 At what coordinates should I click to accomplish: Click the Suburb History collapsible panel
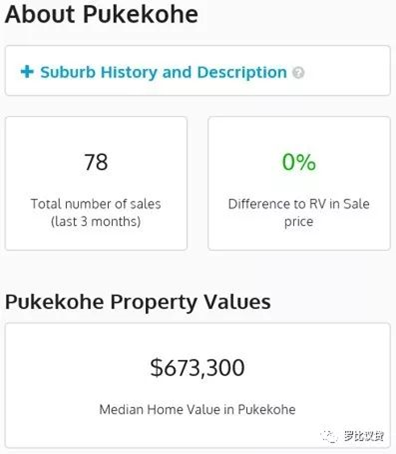click(x=198, y=71)
